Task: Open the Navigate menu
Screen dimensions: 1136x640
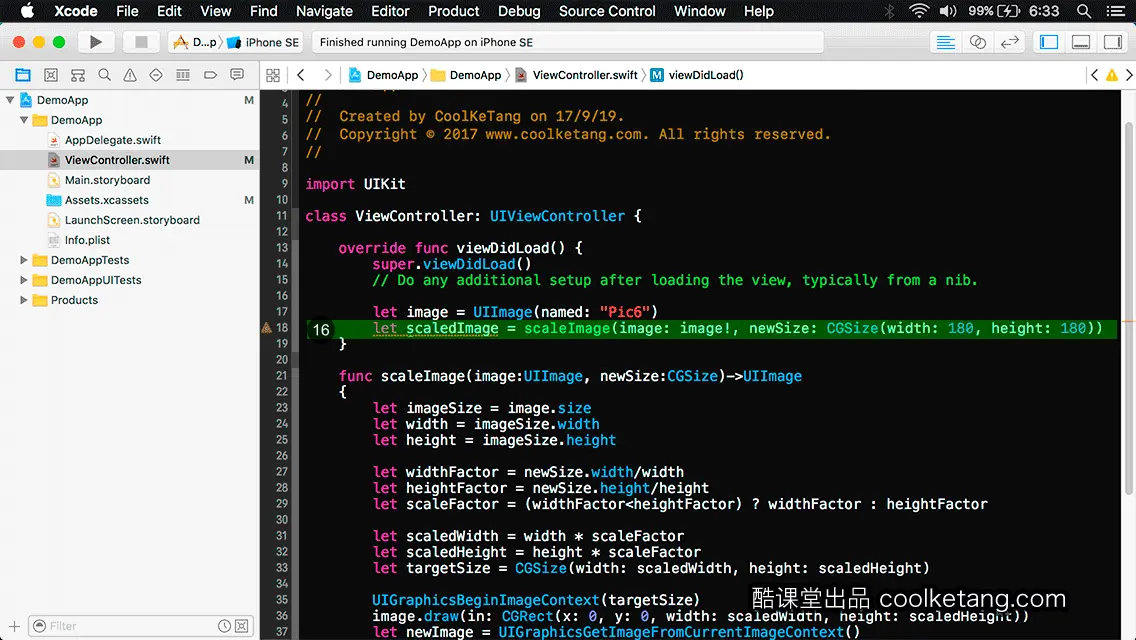Action: 324,11
